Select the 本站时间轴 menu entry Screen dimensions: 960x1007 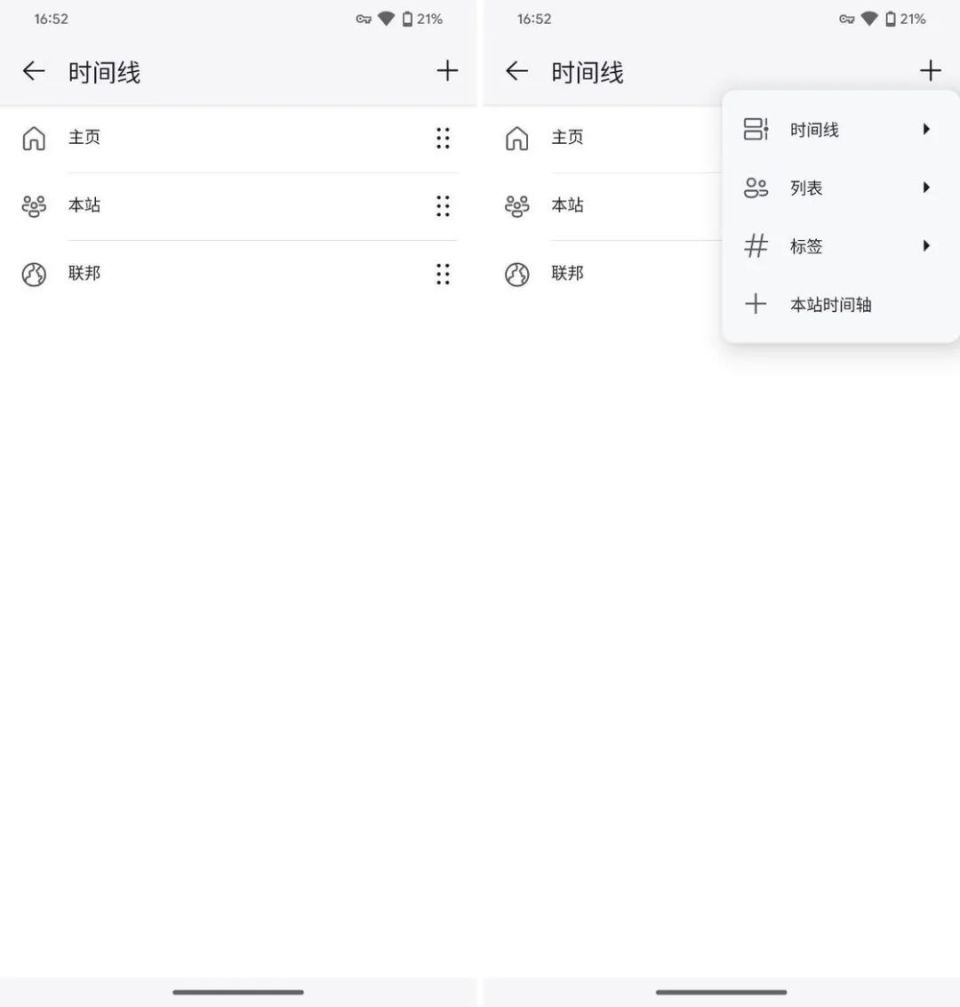830,304
